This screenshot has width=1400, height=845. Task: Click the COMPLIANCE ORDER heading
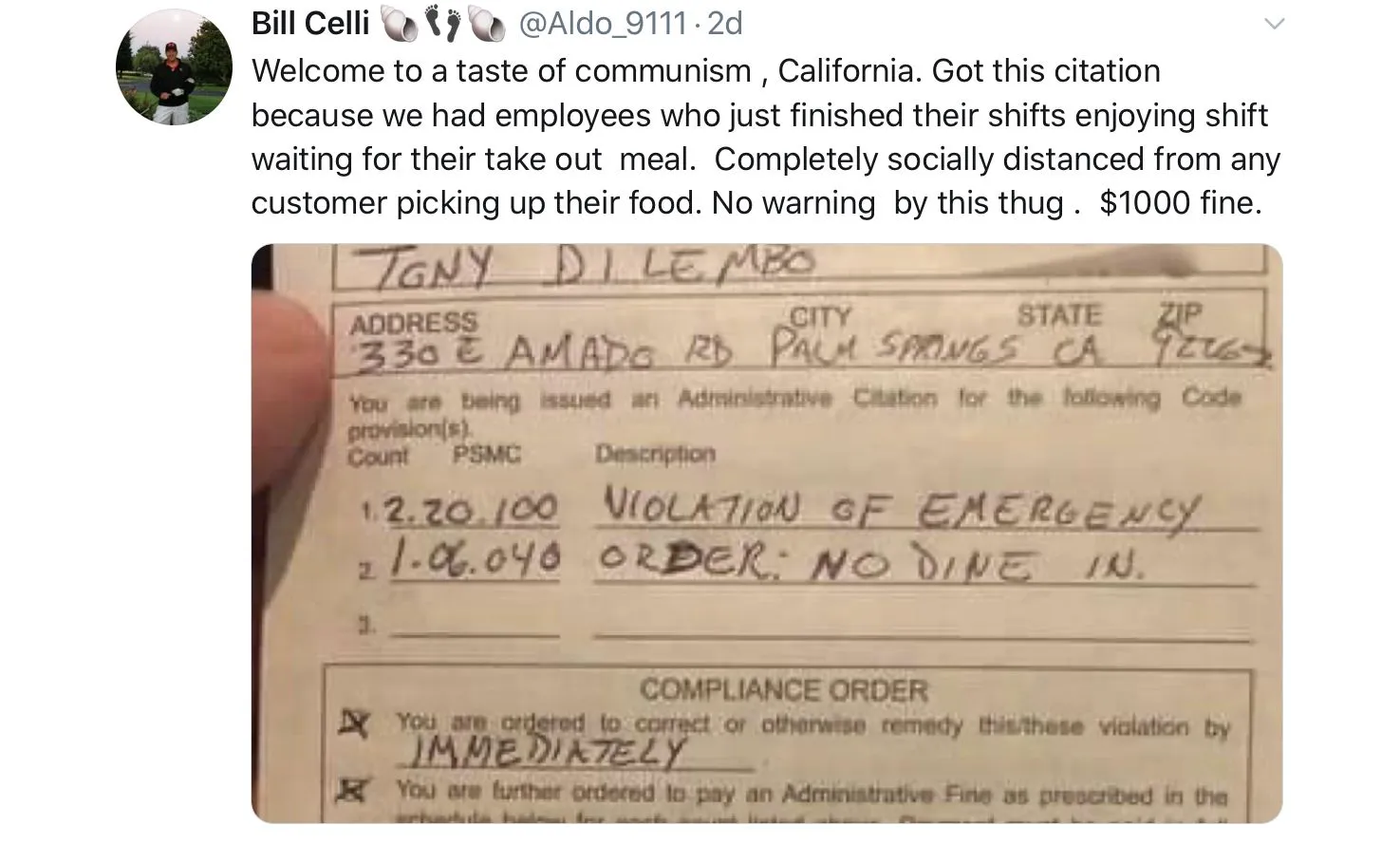point(783,689)
